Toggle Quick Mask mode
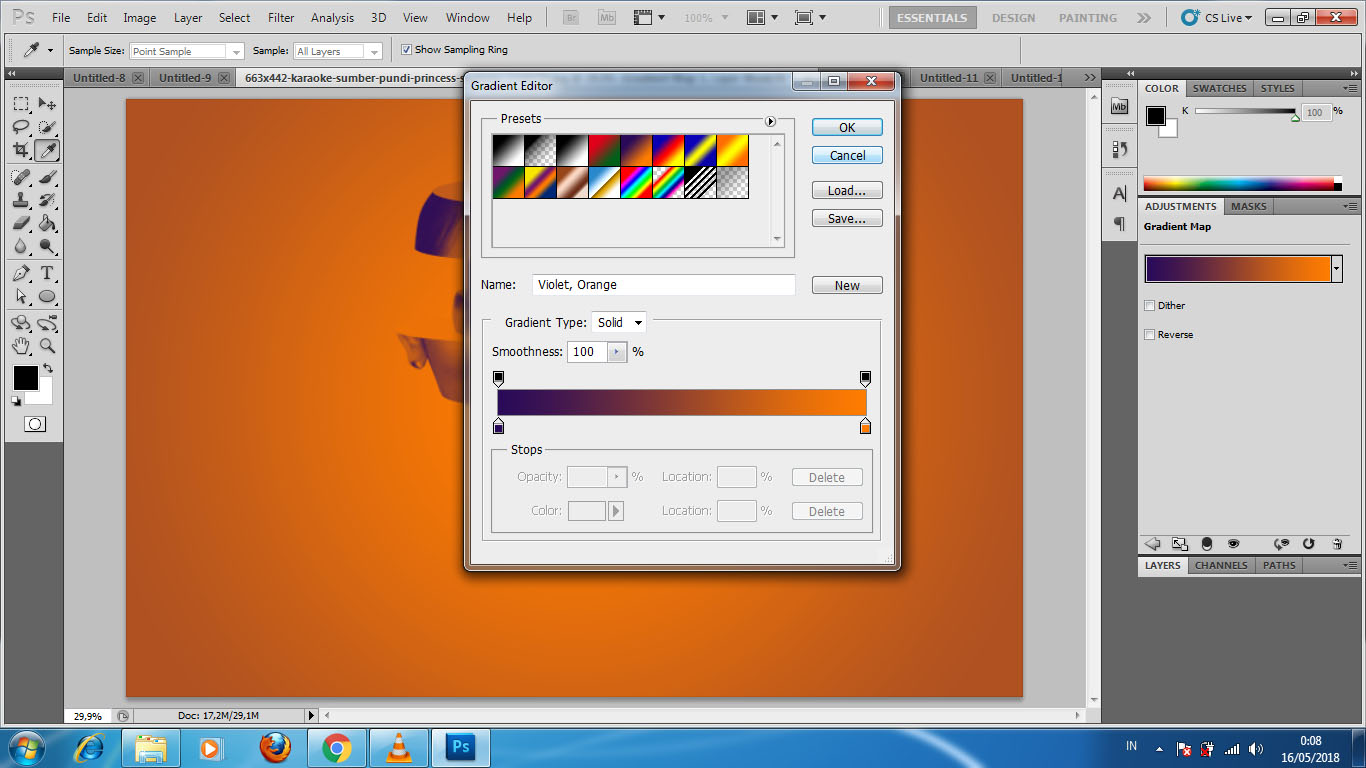1366x768 pixels. coord(35,424)
